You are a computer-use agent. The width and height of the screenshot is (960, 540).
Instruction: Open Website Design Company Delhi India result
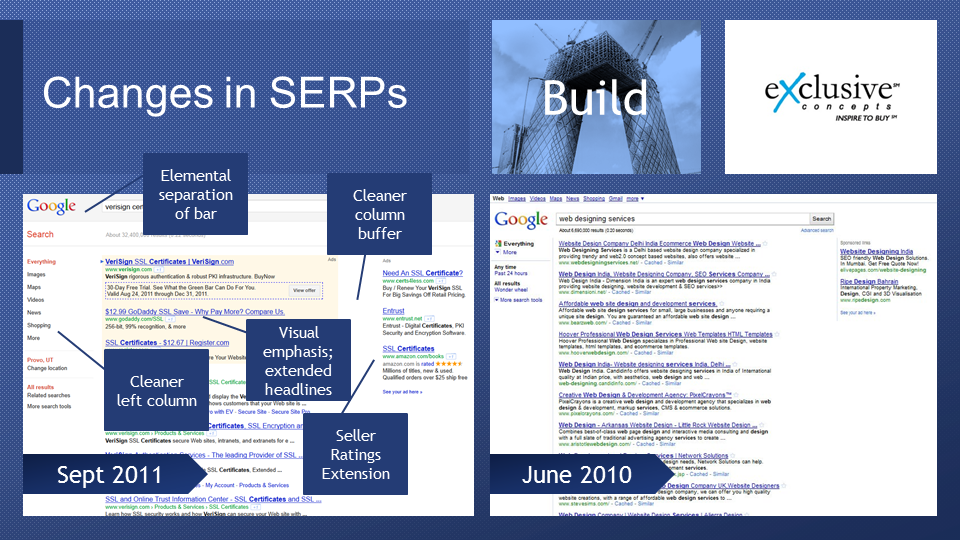pos(659,244)
